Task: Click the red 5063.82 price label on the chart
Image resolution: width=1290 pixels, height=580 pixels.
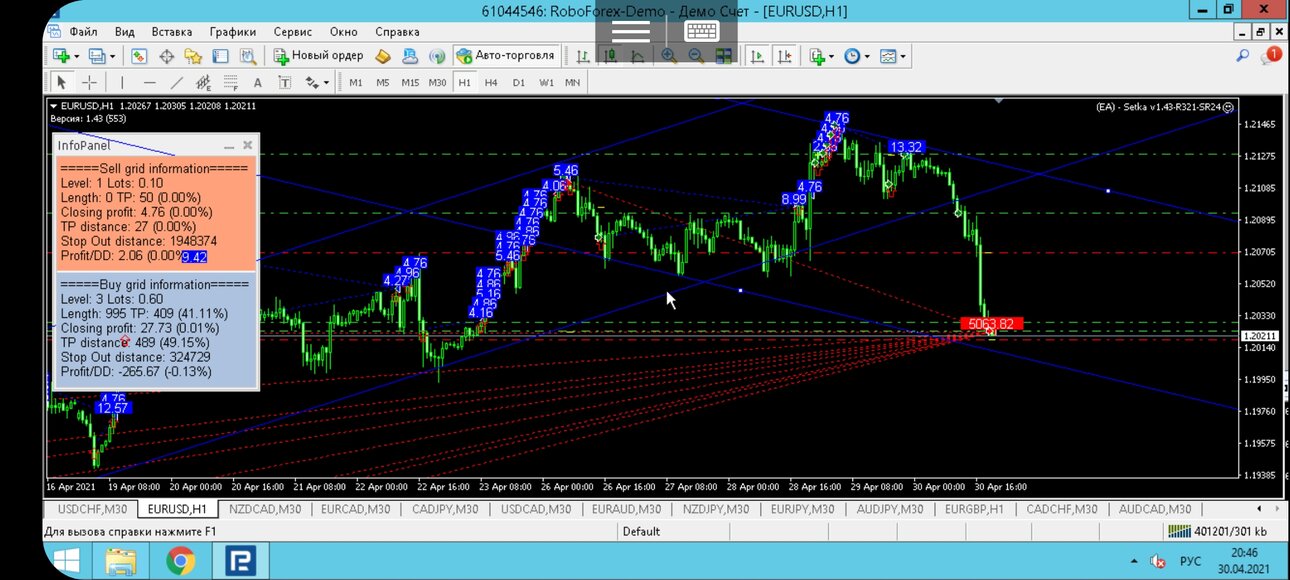Action: (991, 323)
